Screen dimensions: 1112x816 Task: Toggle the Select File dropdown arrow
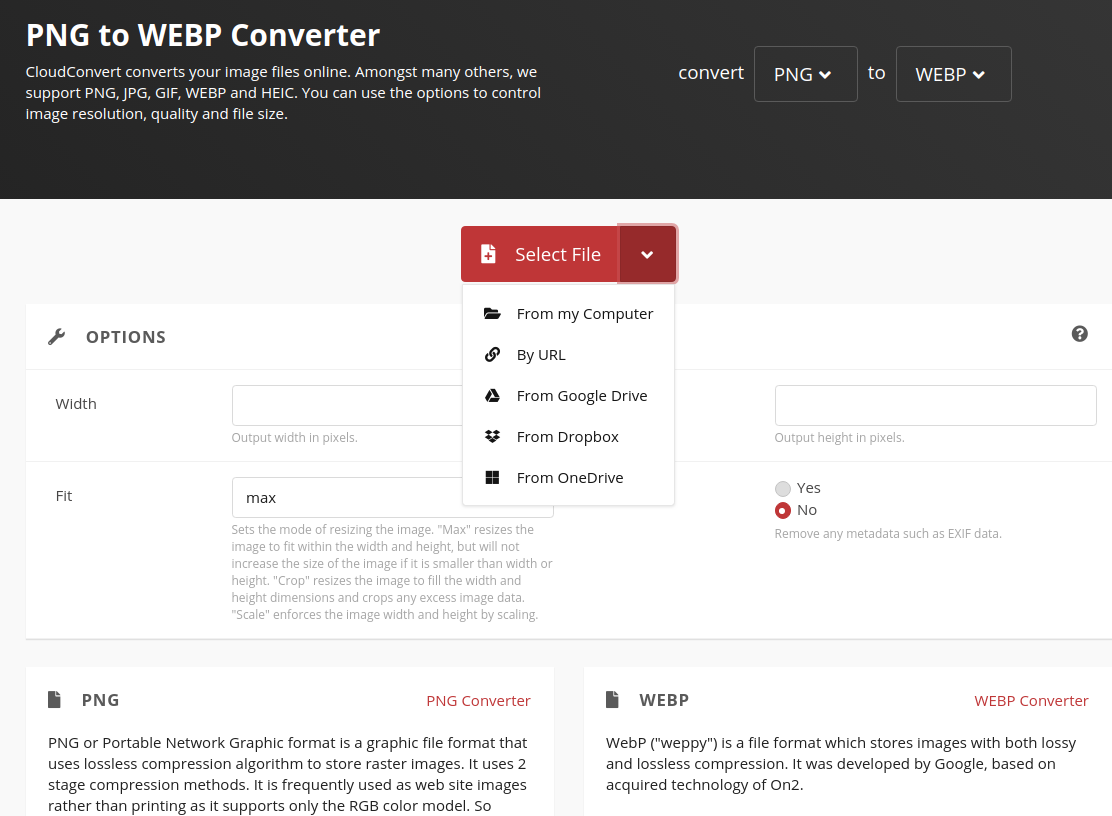coord(647,255)
